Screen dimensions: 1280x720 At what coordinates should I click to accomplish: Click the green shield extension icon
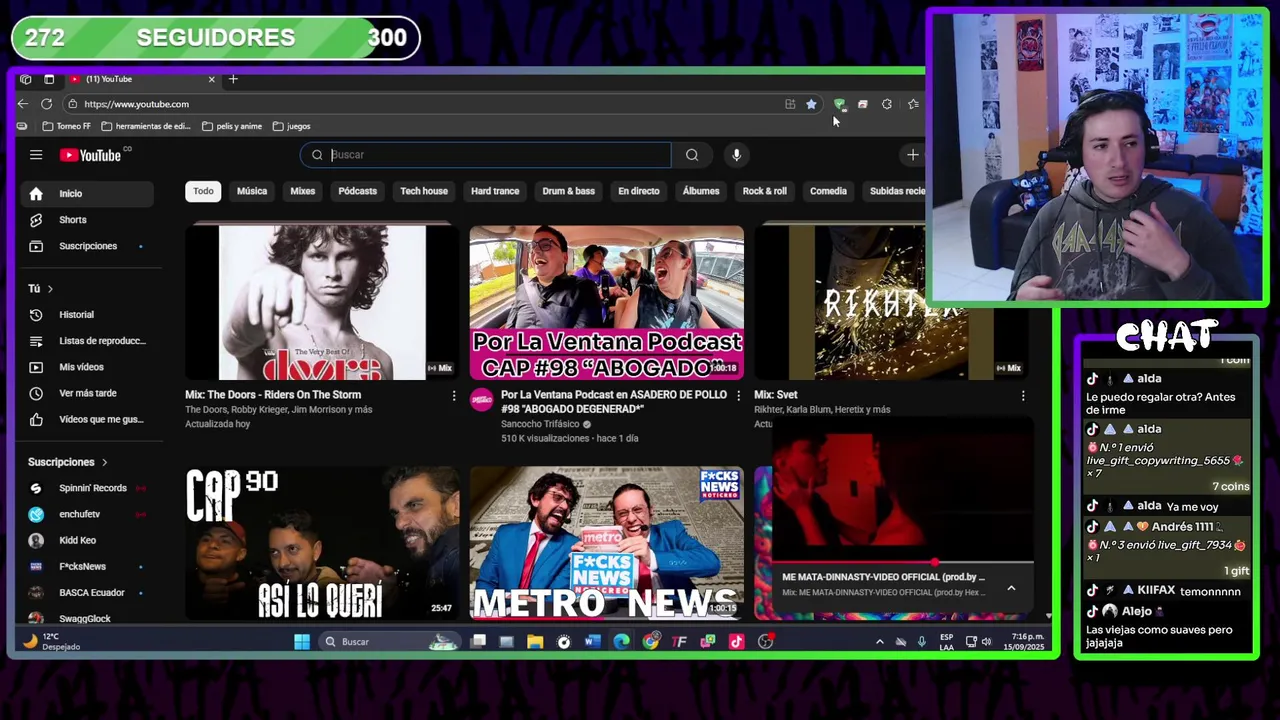tap(839, 104)
